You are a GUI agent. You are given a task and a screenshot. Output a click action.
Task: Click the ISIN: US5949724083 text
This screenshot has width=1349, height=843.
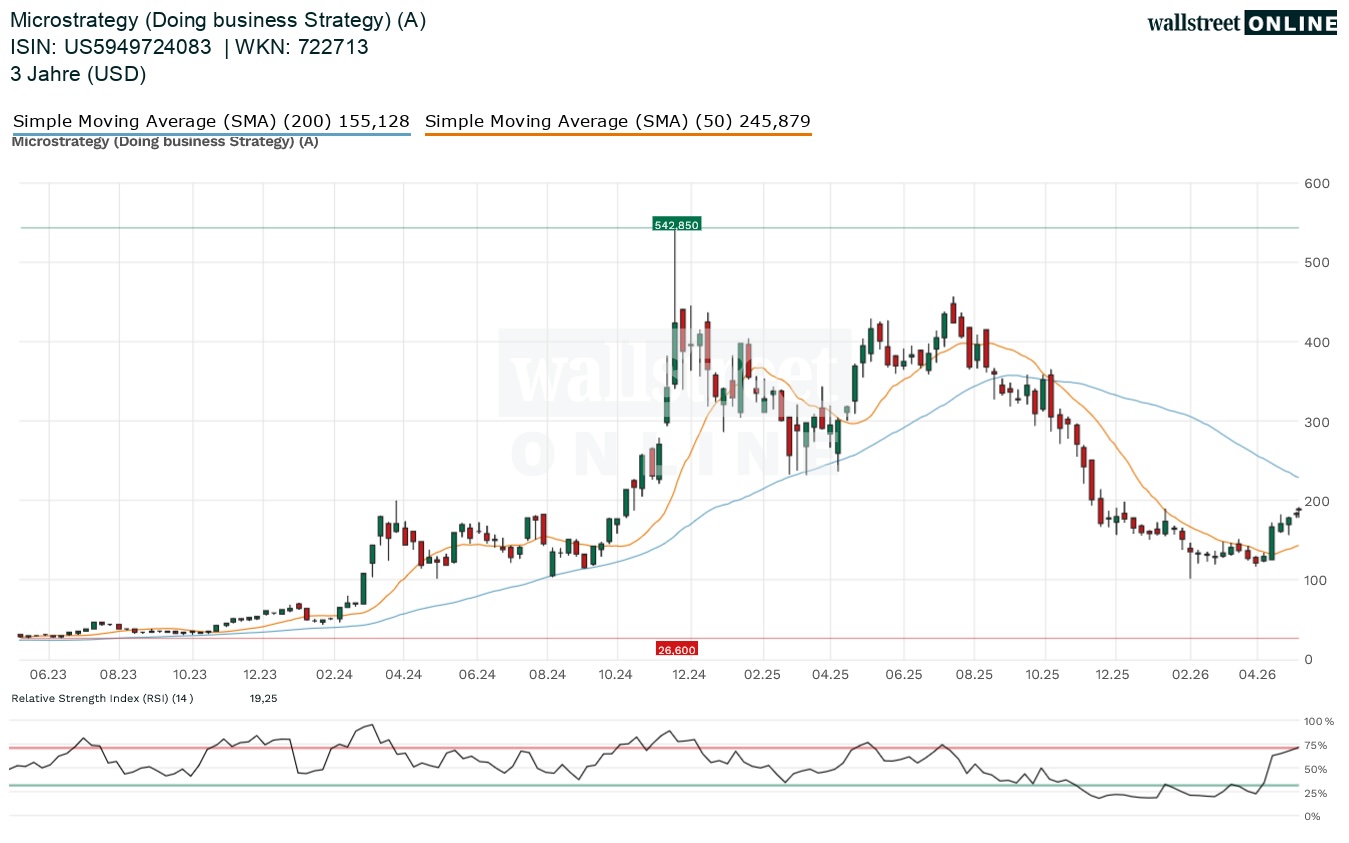click(x=111, y=47)
